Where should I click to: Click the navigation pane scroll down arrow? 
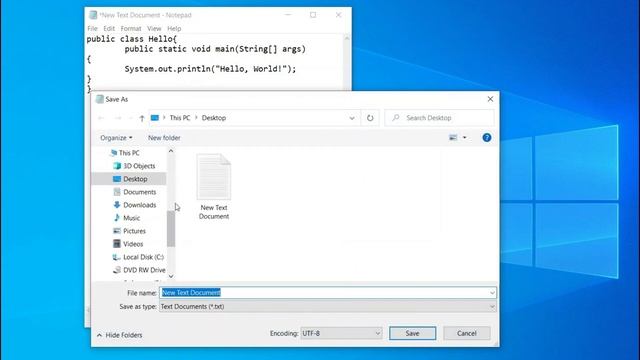coord(171,277)
